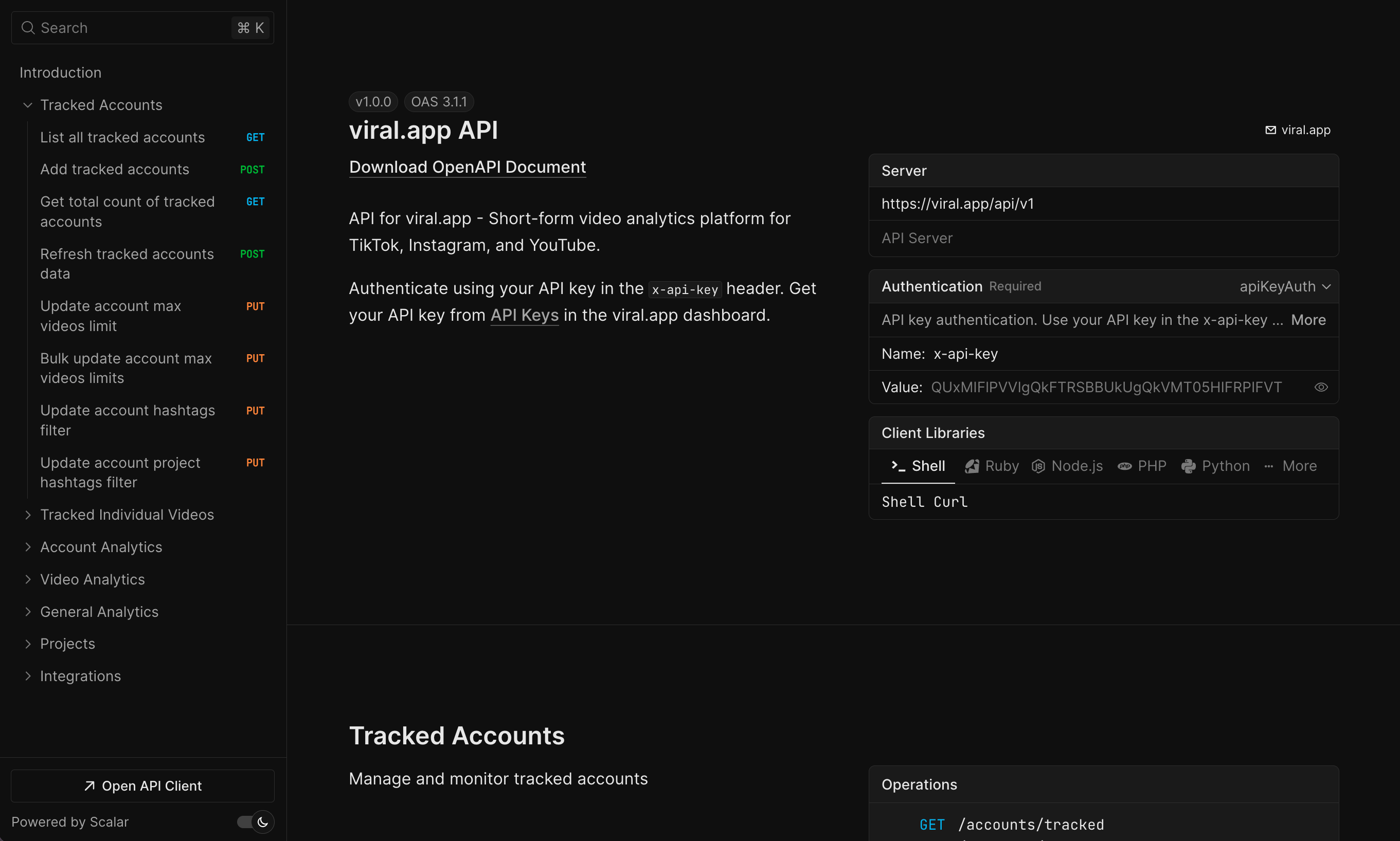Click the search magnifier icon
Viewport: 1400px width, 841px height.
[x=27, y=27]
